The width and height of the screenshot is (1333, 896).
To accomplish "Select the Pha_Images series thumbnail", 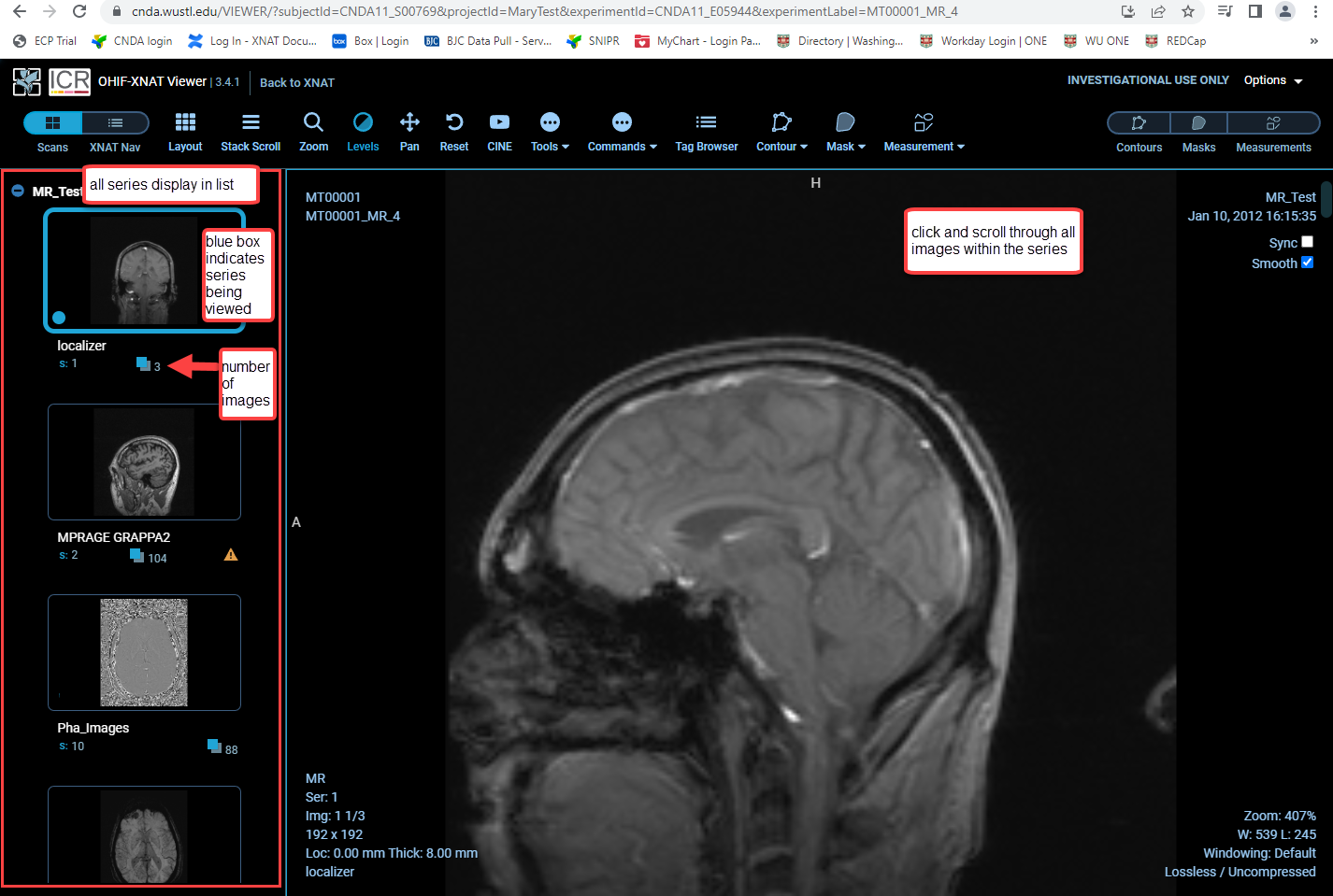I will pyautogui.click(x=144, y=652).
